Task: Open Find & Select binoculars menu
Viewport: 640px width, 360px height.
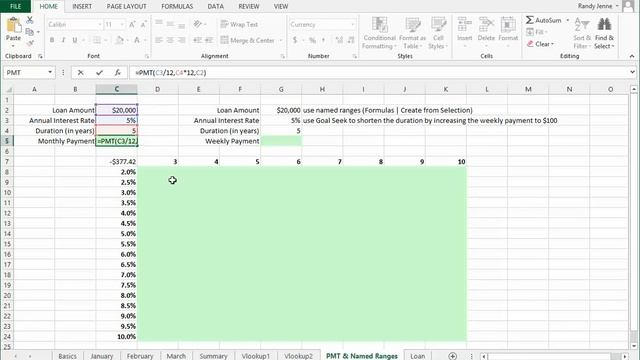Action: (x=604, y=33)
